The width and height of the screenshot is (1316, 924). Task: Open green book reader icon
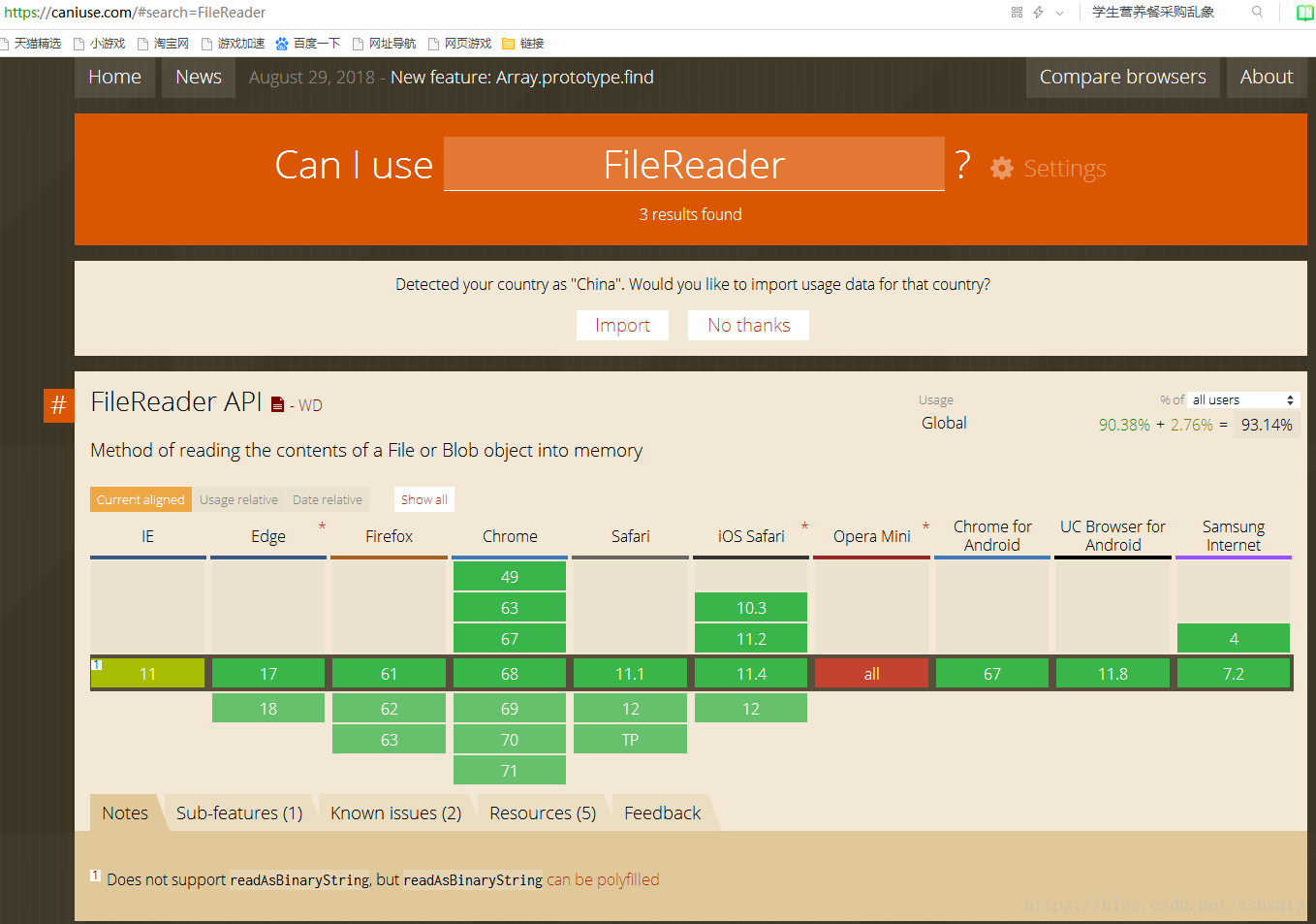coord(1304,13)
